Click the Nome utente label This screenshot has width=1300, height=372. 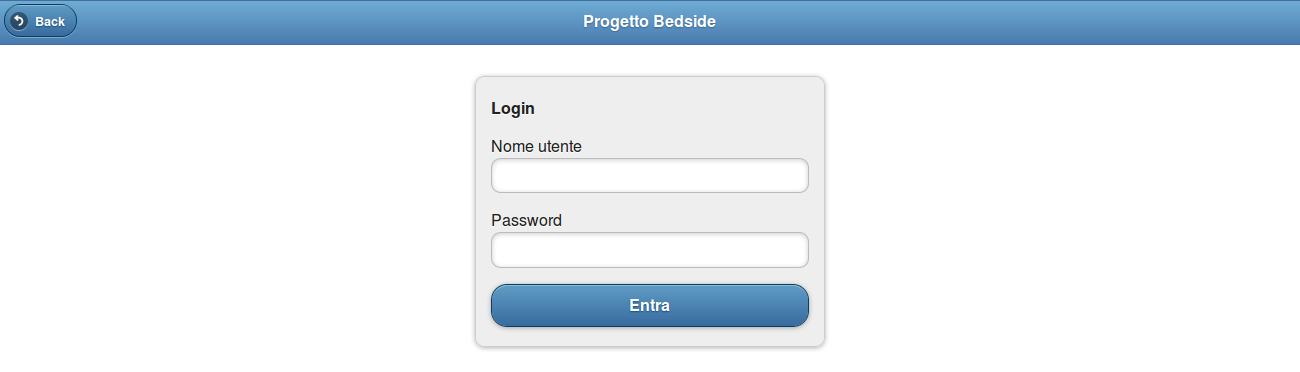(x=536, y=146)
